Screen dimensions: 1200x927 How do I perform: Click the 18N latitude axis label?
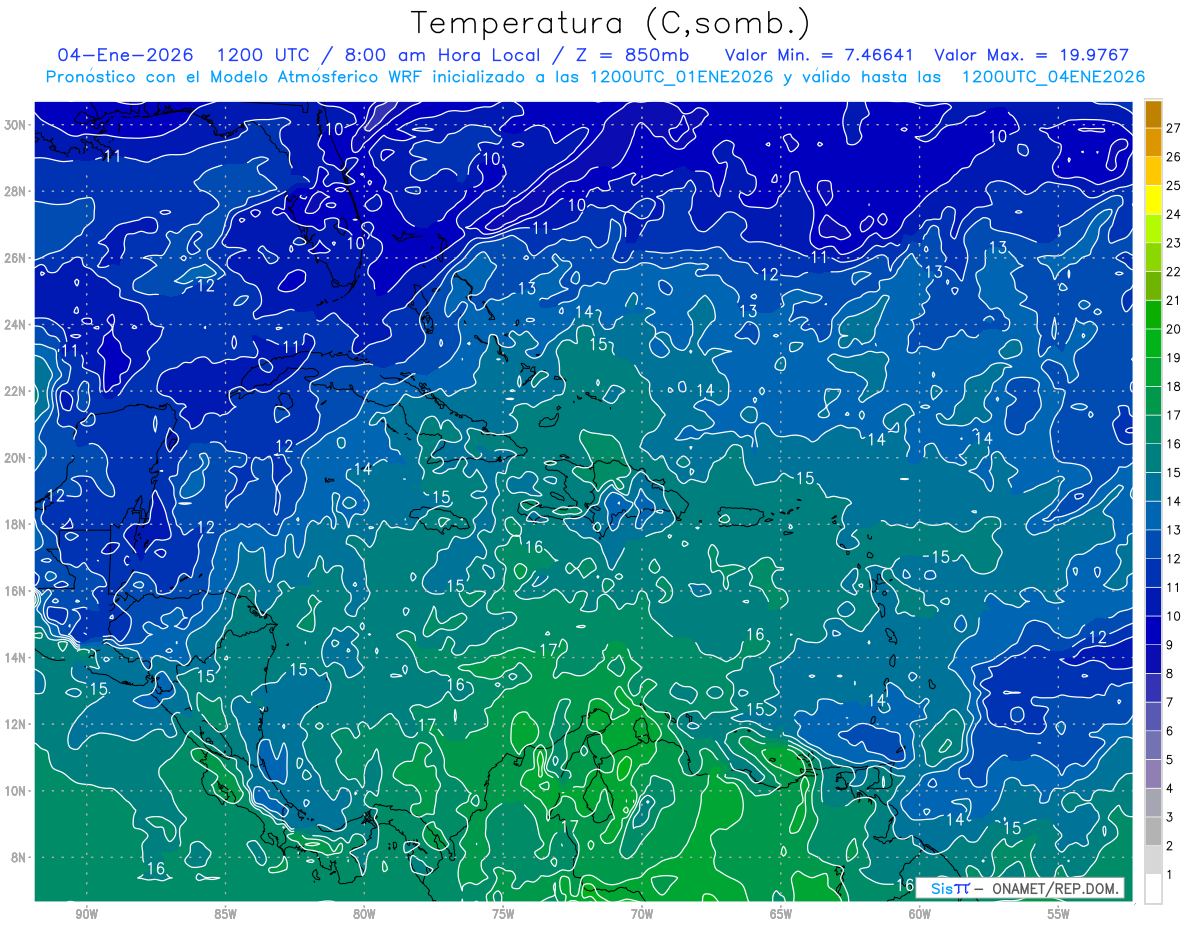pyautogui.click(x=16, y=524)
